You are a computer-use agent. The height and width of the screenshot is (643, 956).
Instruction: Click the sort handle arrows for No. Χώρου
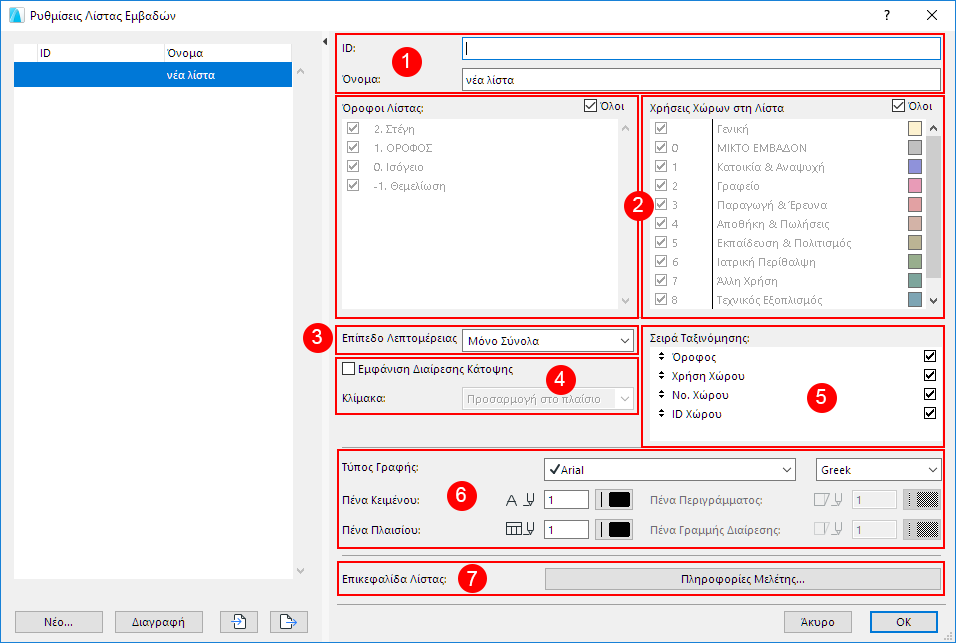pyautogui.click(x=662, y=394)
